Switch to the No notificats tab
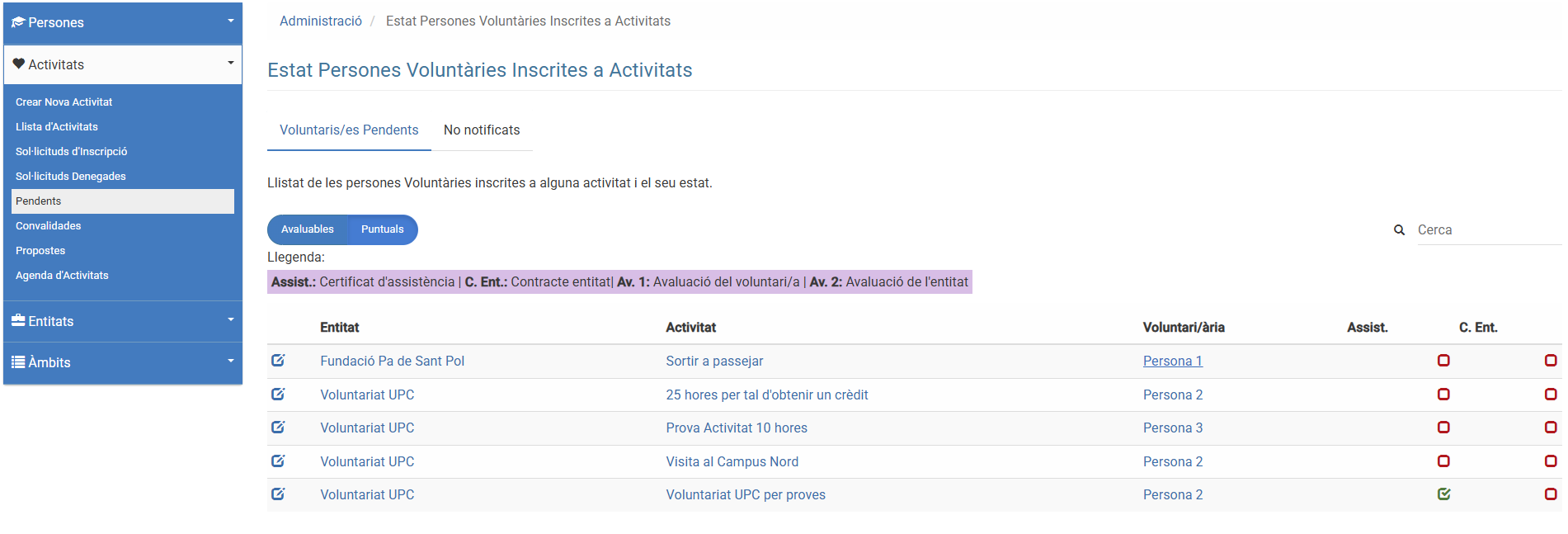Screen dimensions: 1568x534 482,130
